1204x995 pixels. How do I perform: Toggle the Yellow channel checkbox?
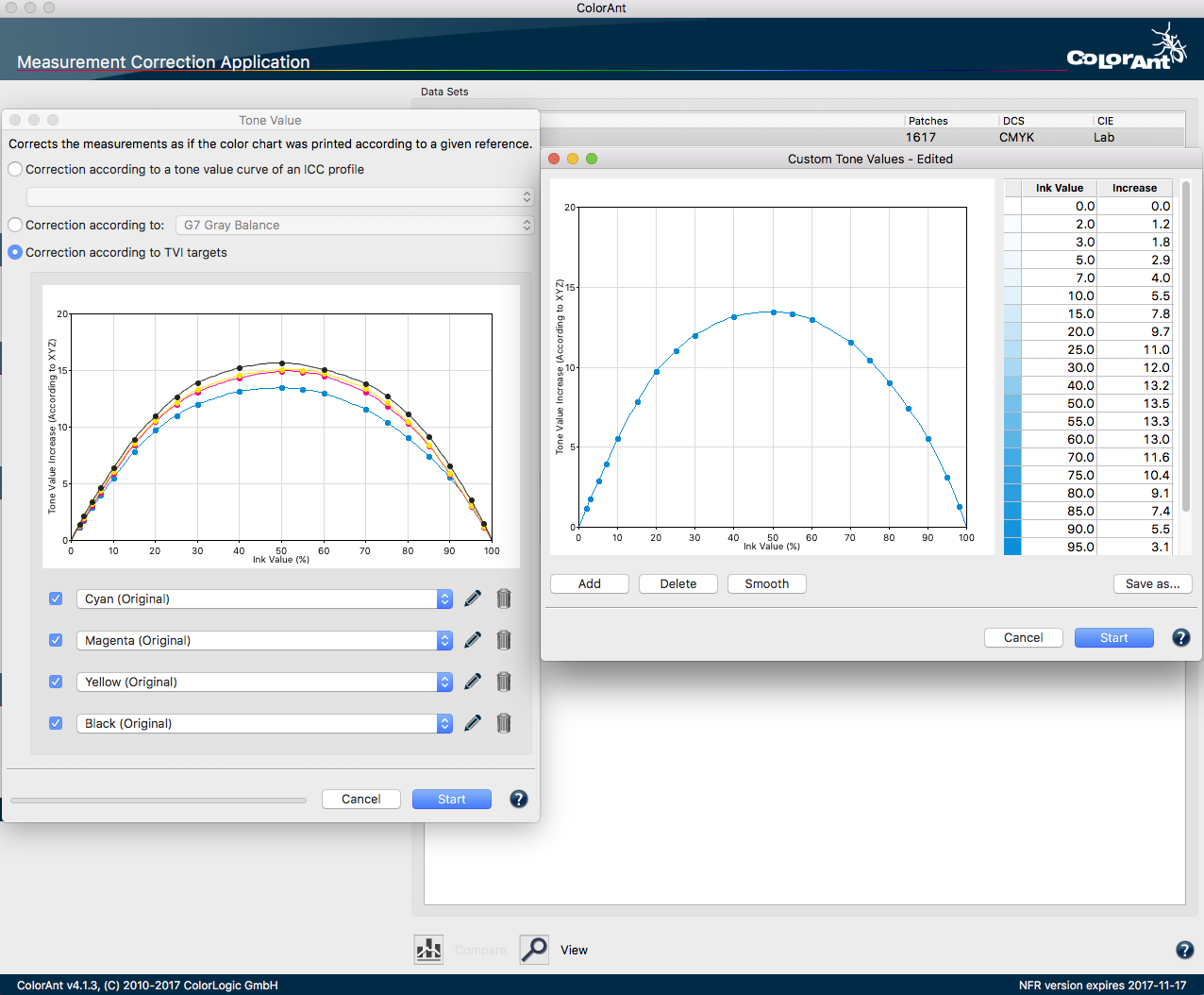coord(56,682)
